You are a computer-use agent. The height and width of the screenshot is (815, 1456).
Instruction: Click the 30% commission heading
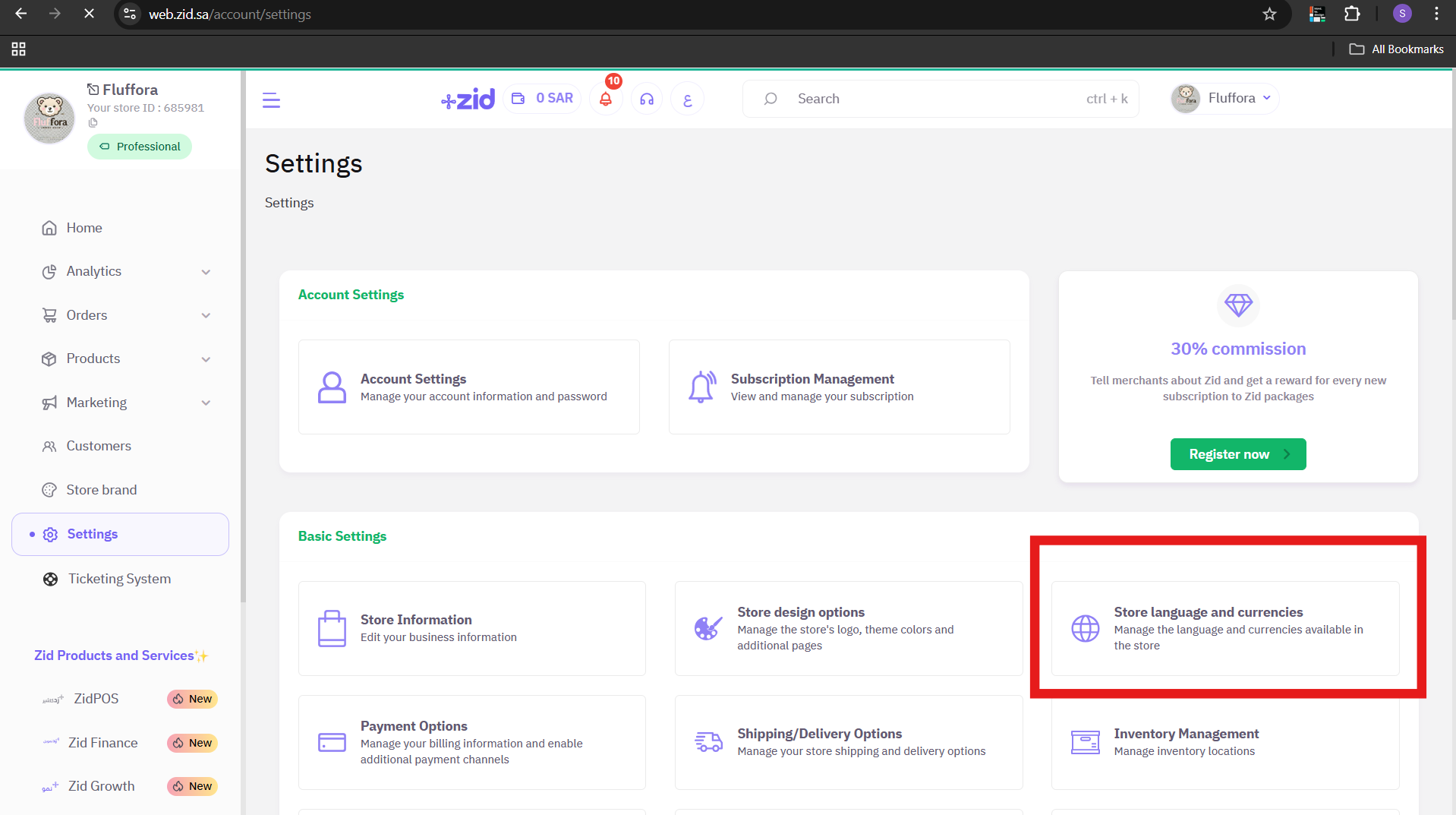pyautogui.click(x=1238, y=349)
